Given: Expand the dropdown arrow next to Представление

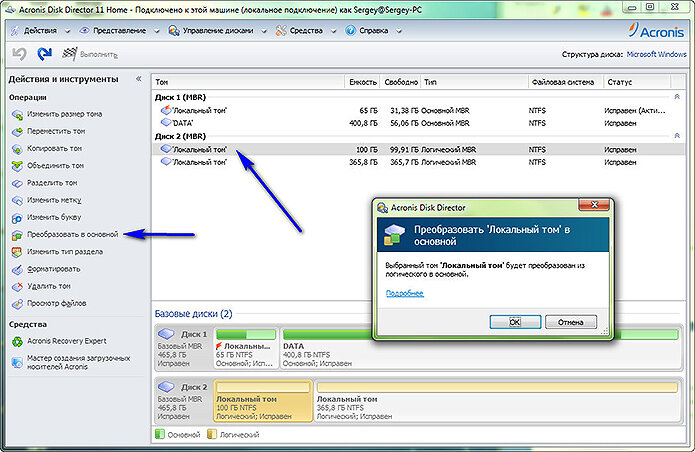Looking at the screenshot, I should tap(156, 31).
